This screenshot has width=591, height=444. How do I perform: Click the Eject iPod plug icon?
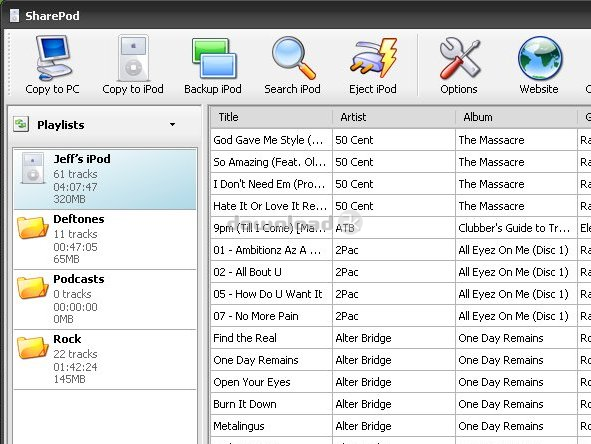pyautogui.click(x=373, y=58)
